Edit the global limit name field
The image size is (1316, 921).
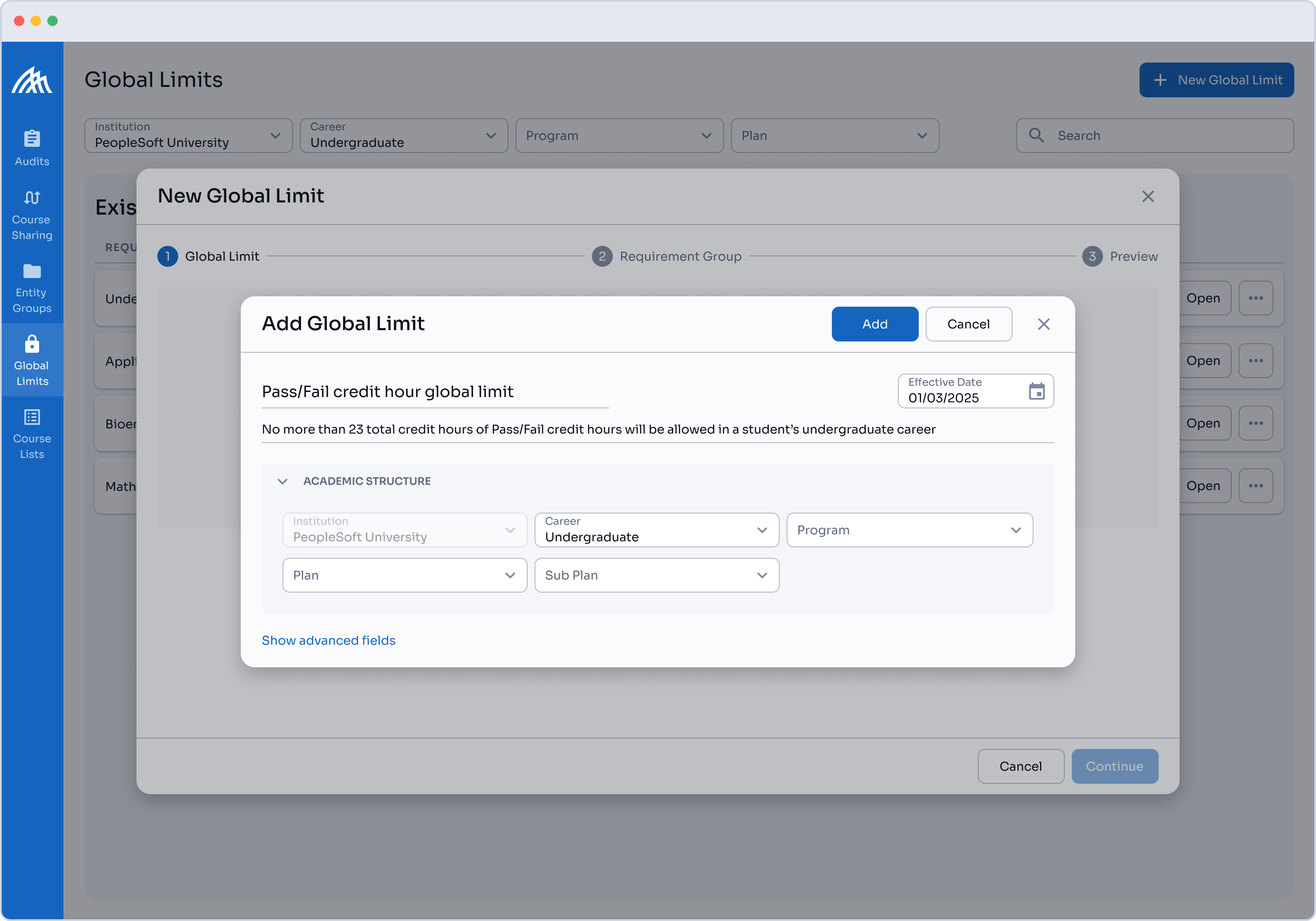click(x=435, y=392)
